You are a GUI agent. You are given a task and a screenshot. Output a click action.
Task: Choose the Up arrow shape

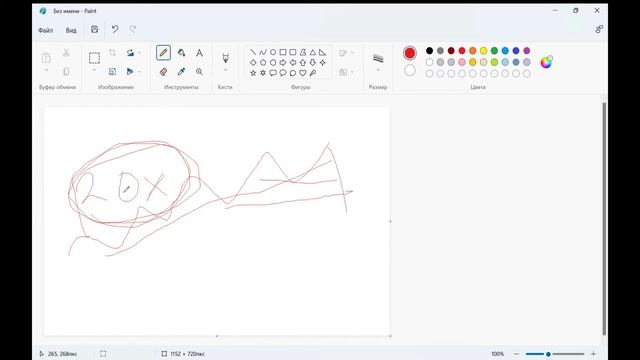pyautogui.click(x=303, y=62)
